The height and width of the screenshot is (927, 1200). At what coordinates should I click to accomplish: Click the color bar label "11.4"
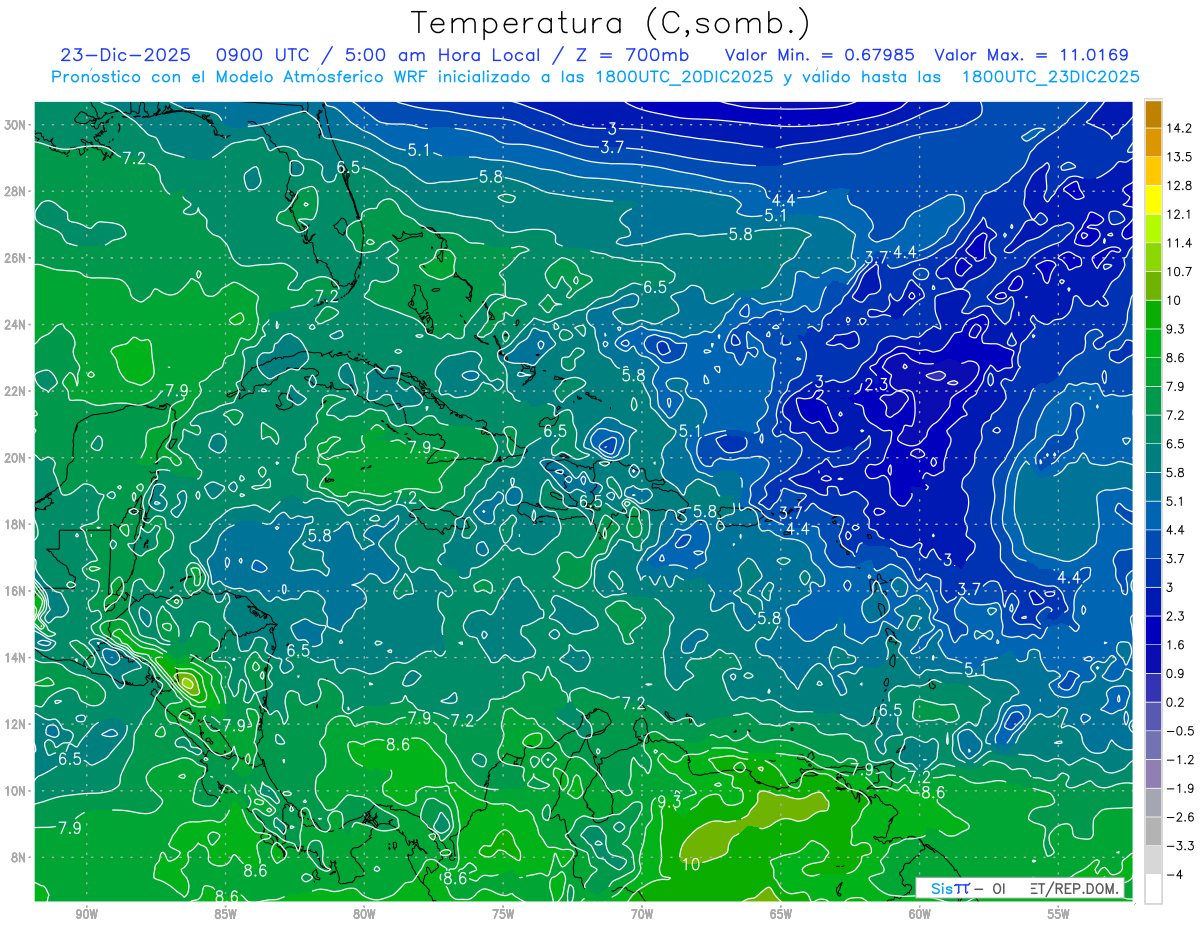1178,243
